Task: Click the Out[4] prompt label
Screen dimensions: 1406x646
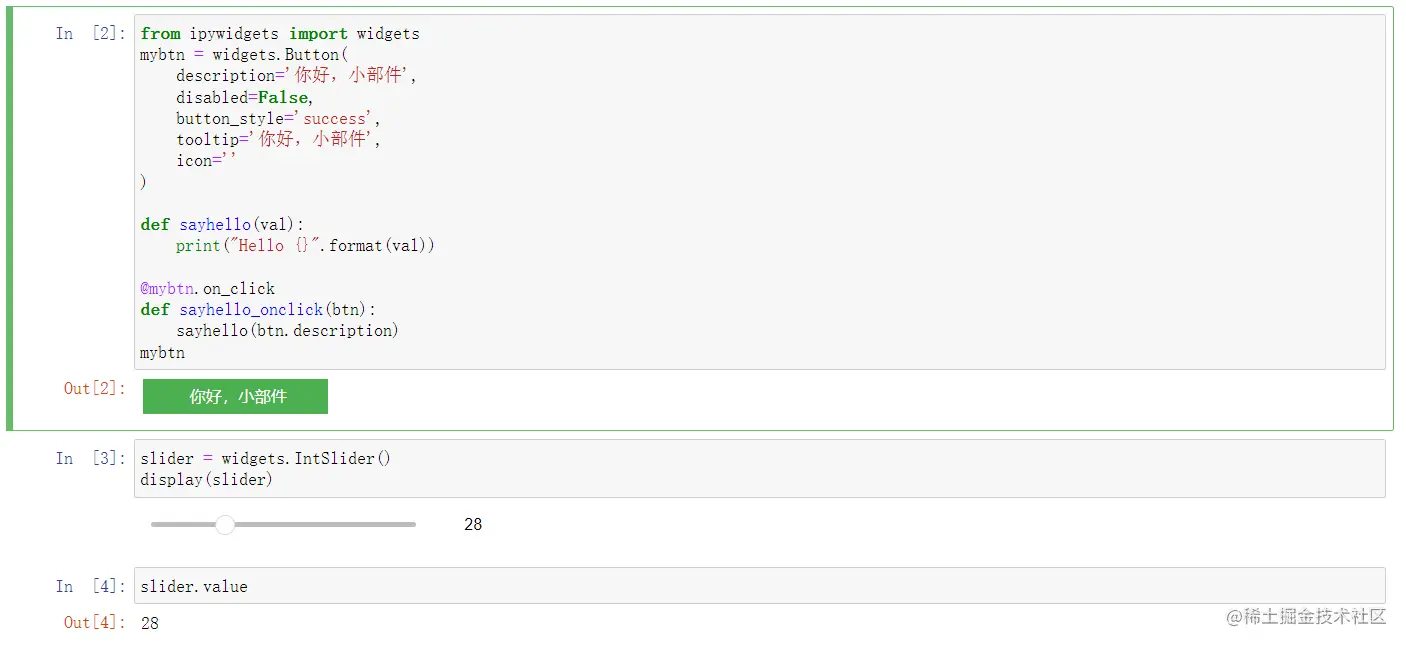Action: 93,622
